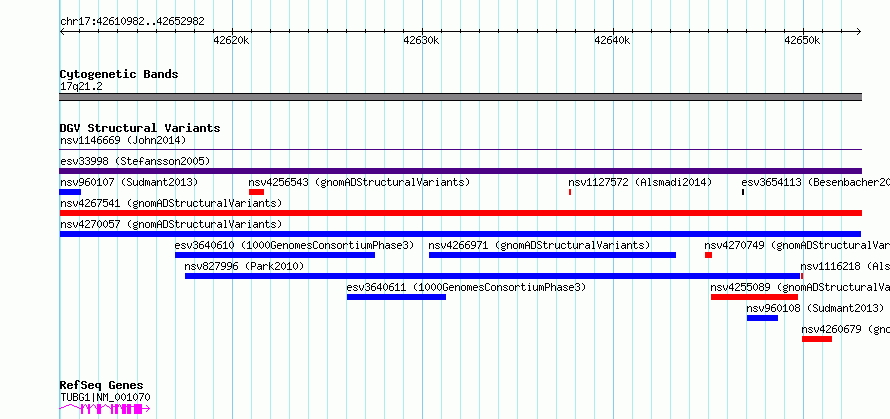Click the nsv4266971 gnomAD variant label

539,245
